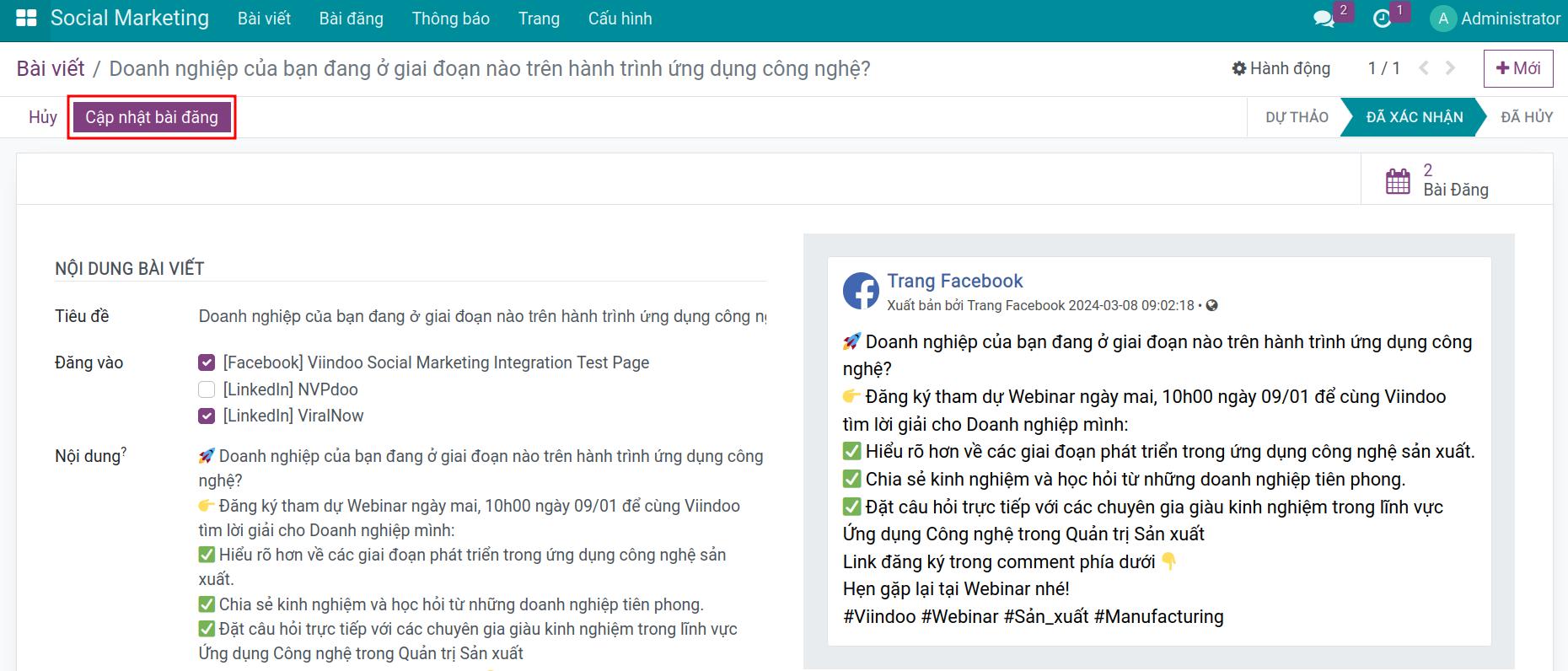
Task: Click the Nội dung help question mark
Action: [x=124, y=451]
